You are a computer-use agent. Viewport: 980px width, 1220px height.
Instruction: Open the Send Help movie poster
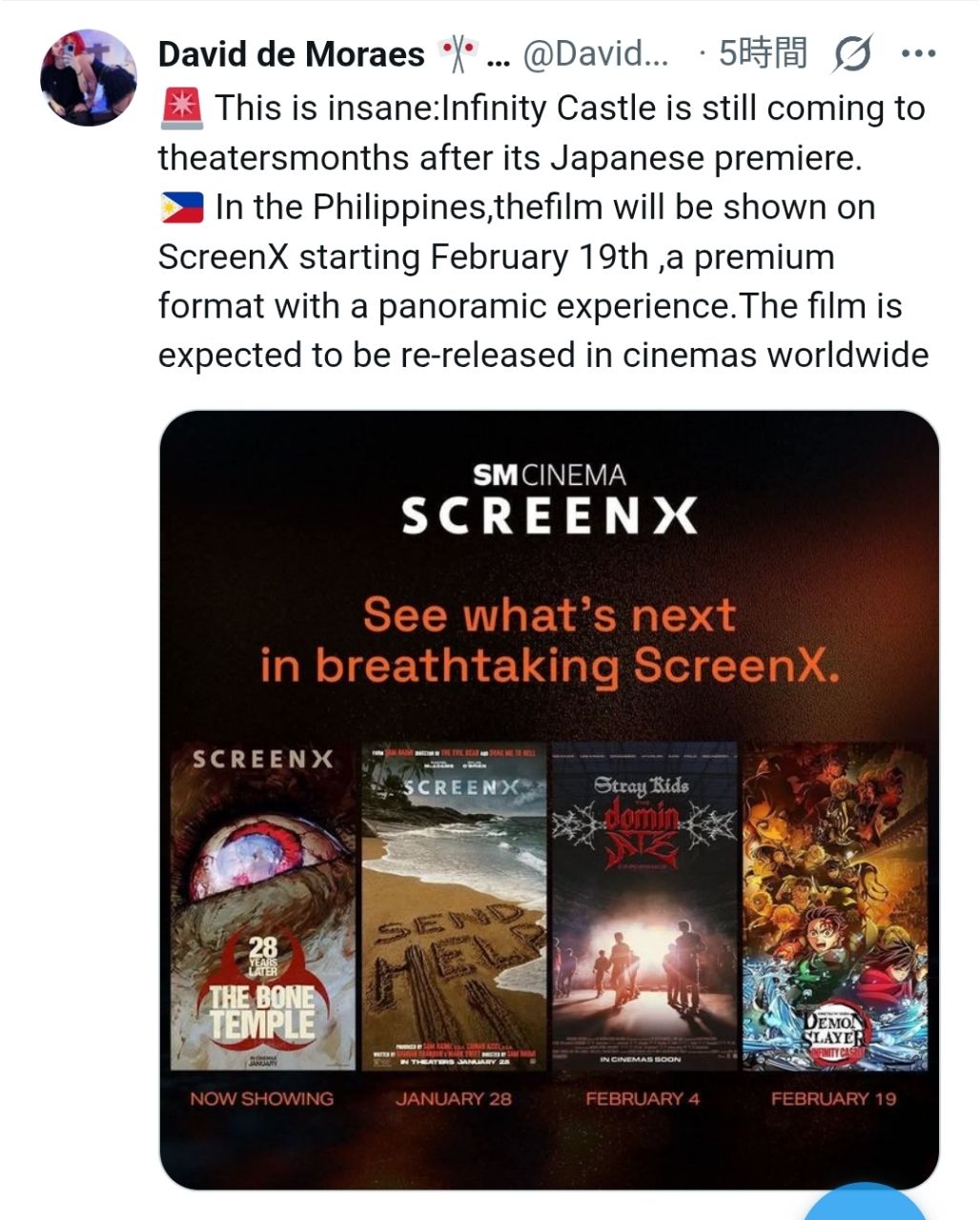click(x=454, y=906)
